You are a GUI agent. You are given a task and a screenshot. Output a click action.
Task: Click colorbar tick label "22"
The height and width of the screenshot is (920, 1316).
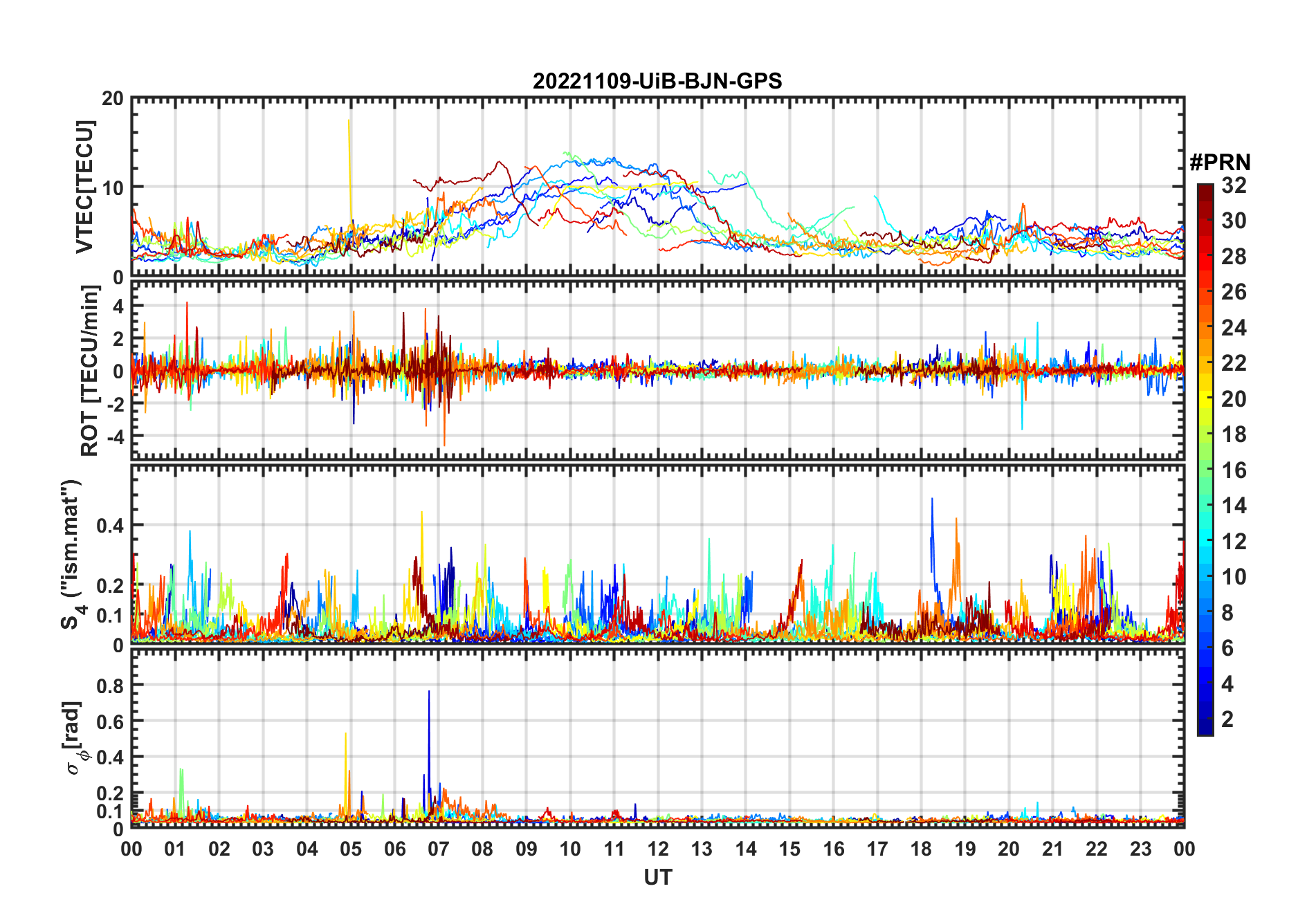tap(1234, 363)
